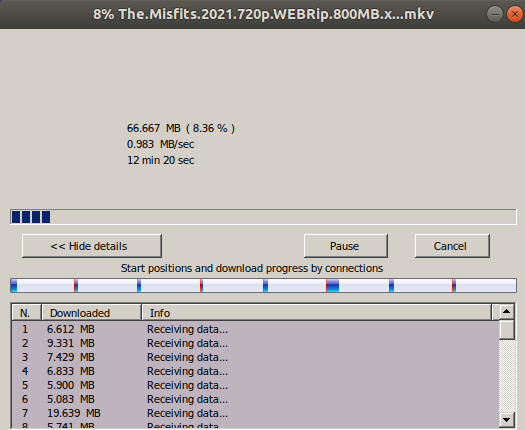This screenshot has height=430, width=525.
Task: Click the scrollbar down arrow
Action: (506, 419)
